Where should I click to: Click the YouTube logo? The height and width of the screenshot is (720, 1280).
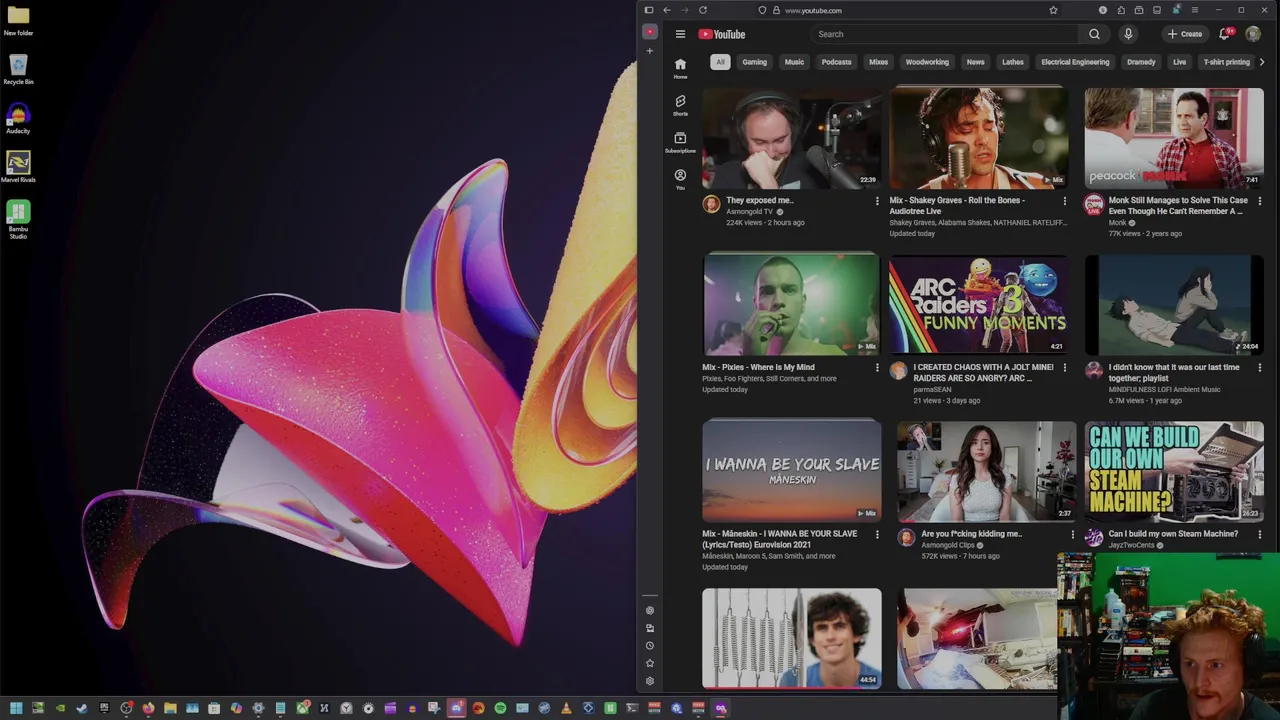[x=722, y=34]
